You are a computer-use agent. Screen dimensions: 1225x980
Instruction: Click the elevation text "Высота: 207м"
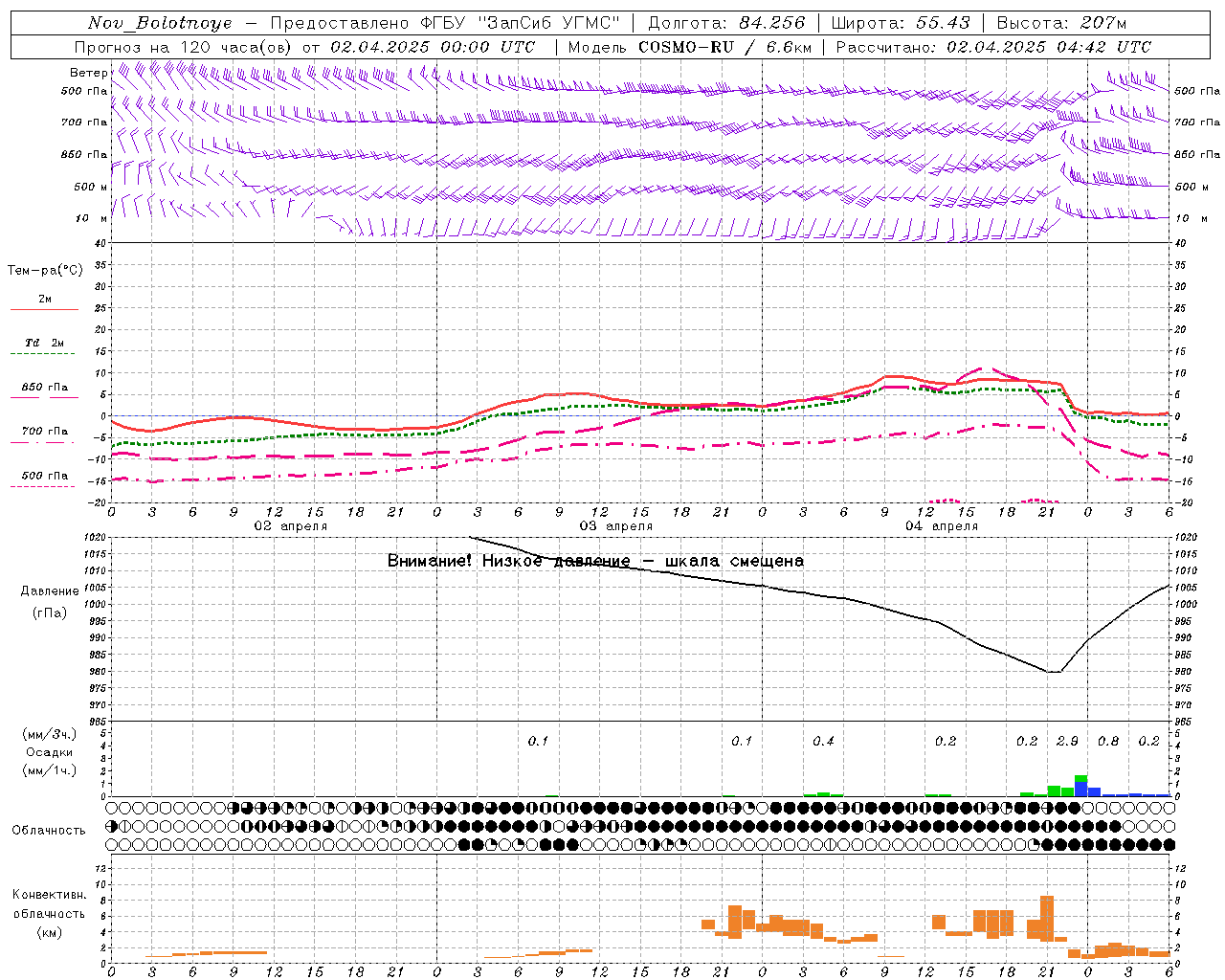[x=1061, y=23]
